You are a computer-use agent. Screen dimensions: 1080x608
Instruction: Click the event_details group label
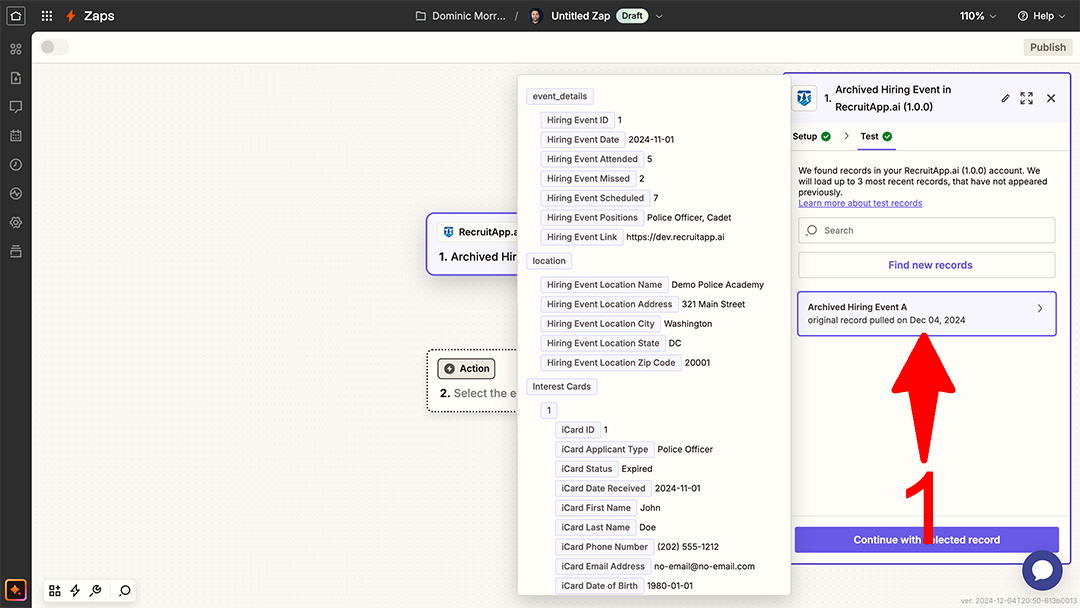[x=559, y=96]
